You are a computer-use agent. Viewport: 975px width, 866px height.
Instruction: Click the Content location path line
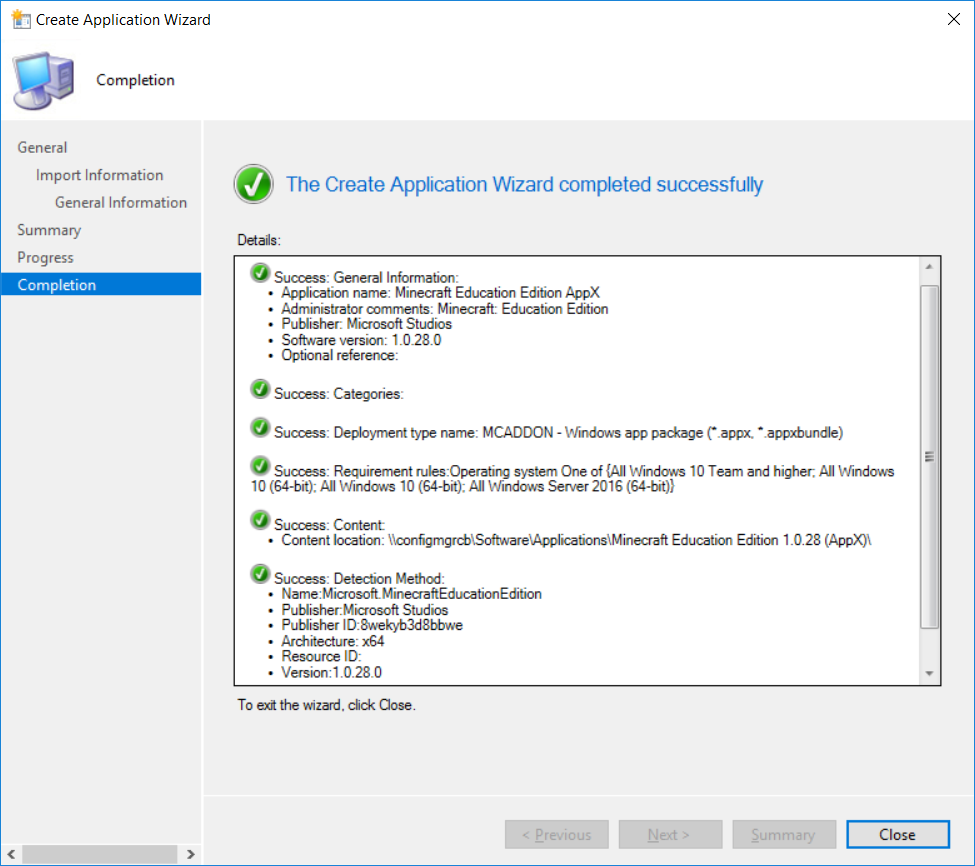[576, 540]
